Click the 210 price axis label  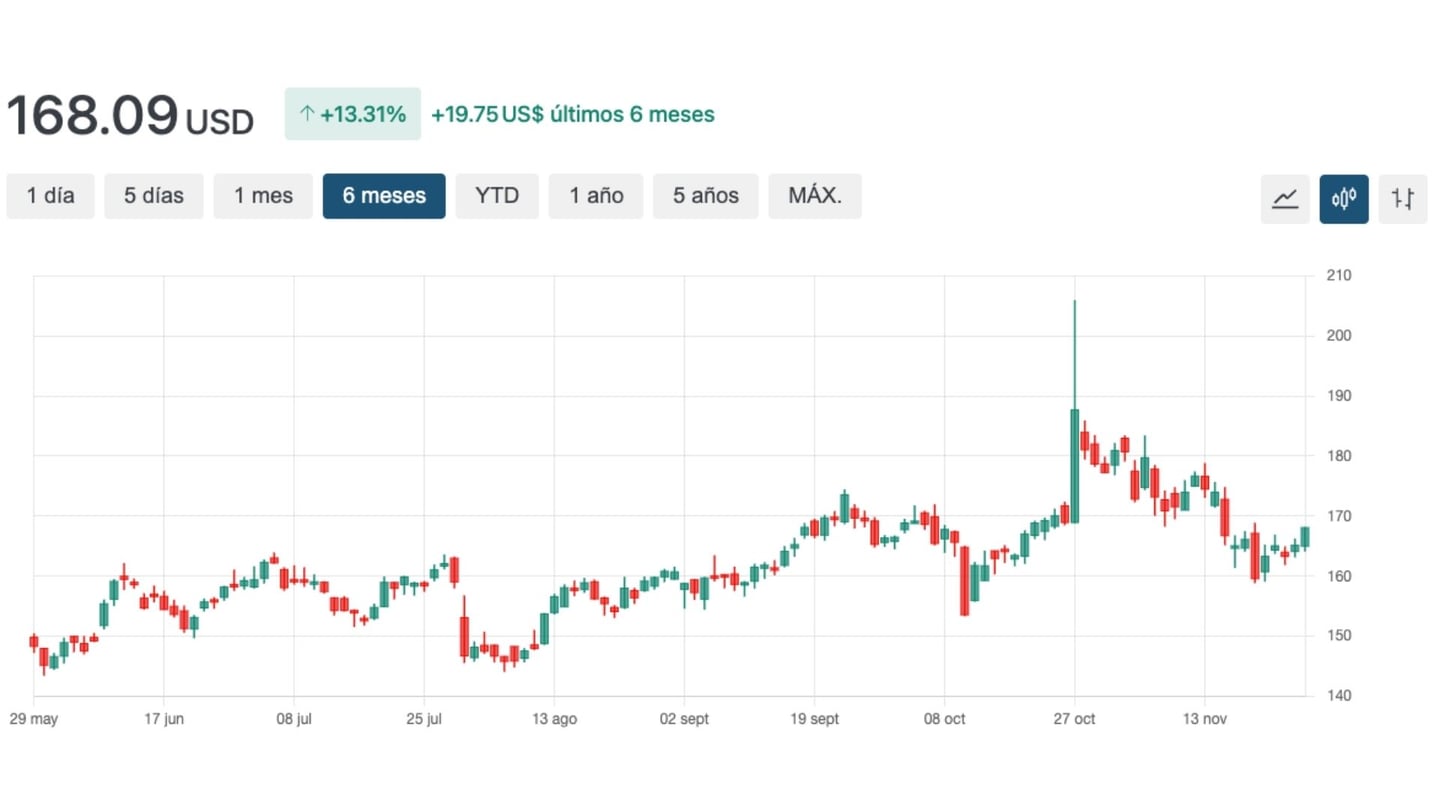(1338, 276)
